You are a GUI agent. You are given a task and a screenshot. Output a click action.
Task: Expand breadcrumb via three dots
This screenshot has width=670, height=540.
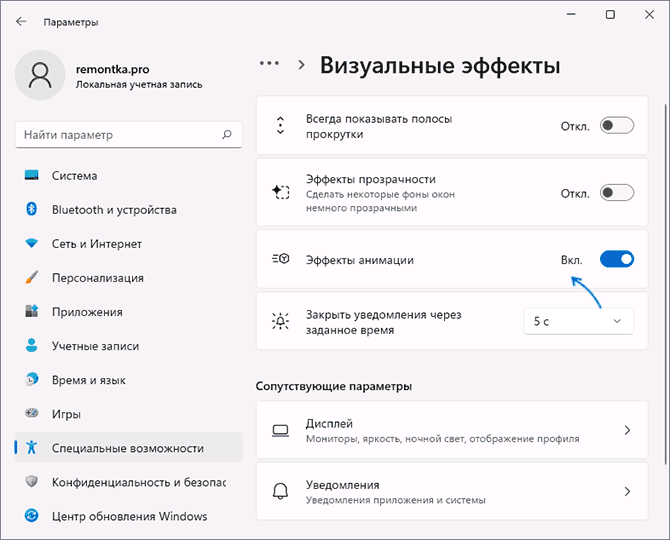click(x=270, y=64)
